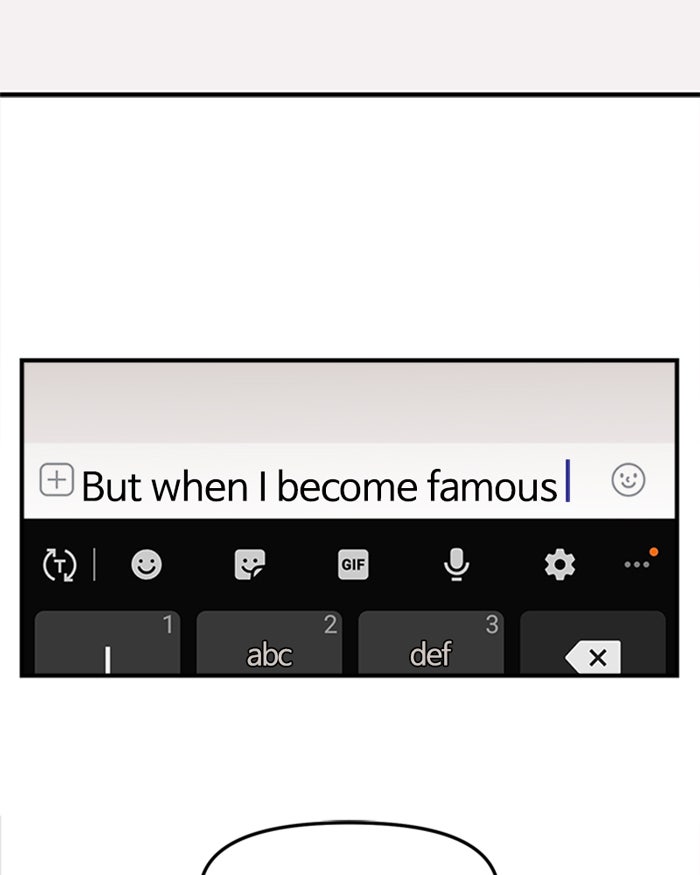This screenshot has height=875, width=700.
Task: Tap the plus attachment icon beside the message
Action: [56, 480]
